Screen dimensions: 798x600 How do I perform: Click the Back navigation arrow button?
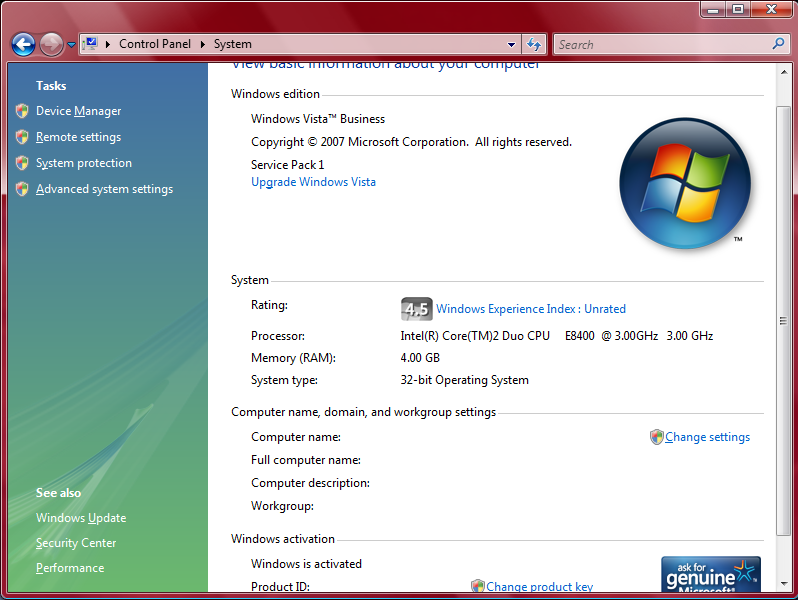[x=23, y=44]
